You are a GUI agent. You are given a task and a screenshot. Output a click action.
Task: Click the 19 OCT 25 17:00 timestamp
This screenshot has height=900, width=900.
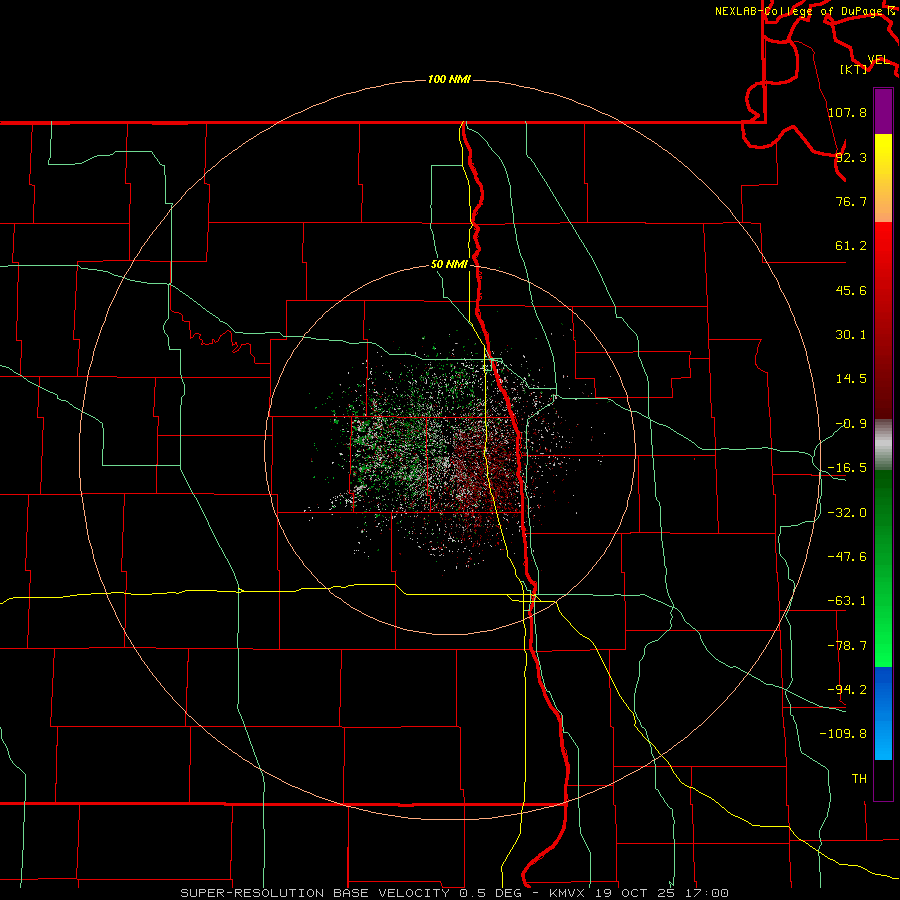pos(662,893)
